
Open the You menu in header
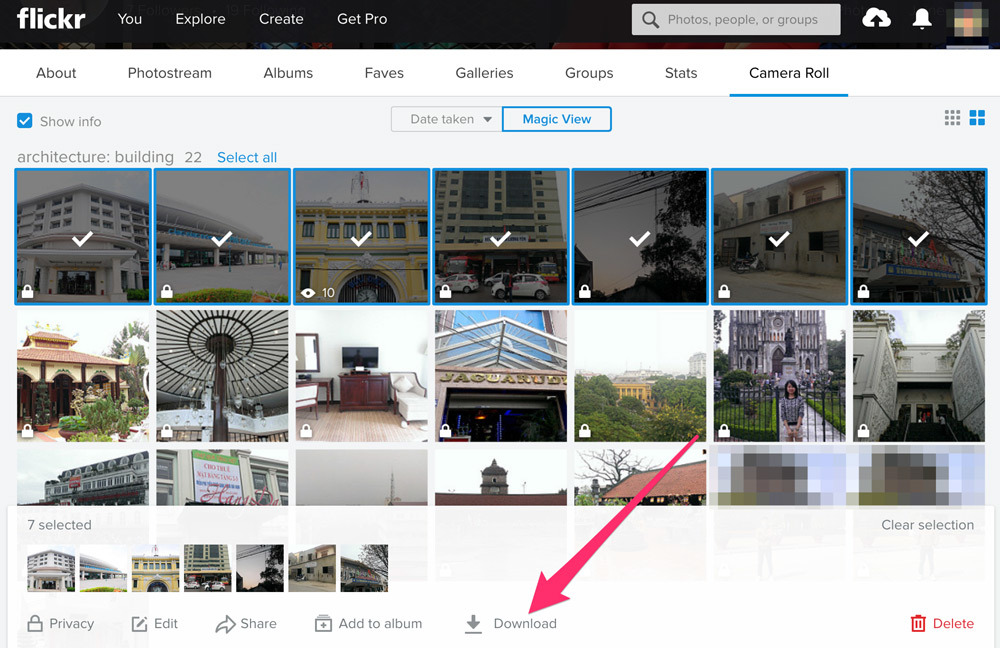[130, 19]
